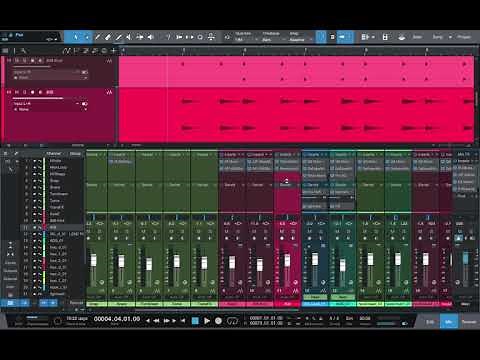Open the Sends dropdown on selected red channel
Screen dimensions: 480x360
(x=287, y=185)
